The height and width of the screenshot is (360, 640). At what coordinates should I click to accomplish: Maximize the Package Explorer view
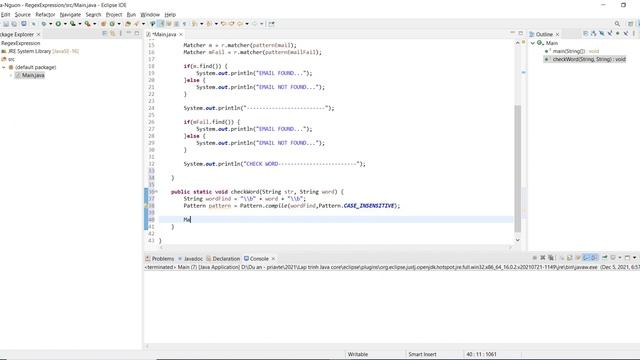pos(137,33)
